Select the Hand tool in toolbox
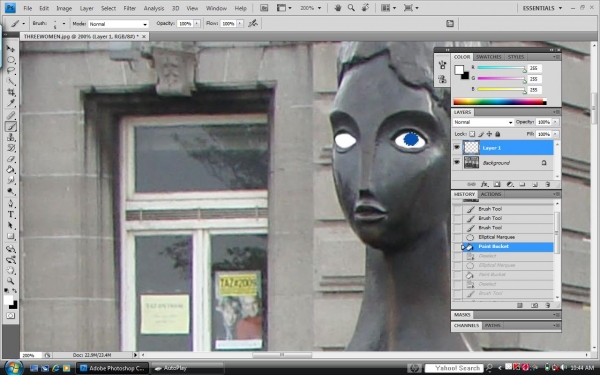The height and width of the screenshot is (375, 600). 11,271
